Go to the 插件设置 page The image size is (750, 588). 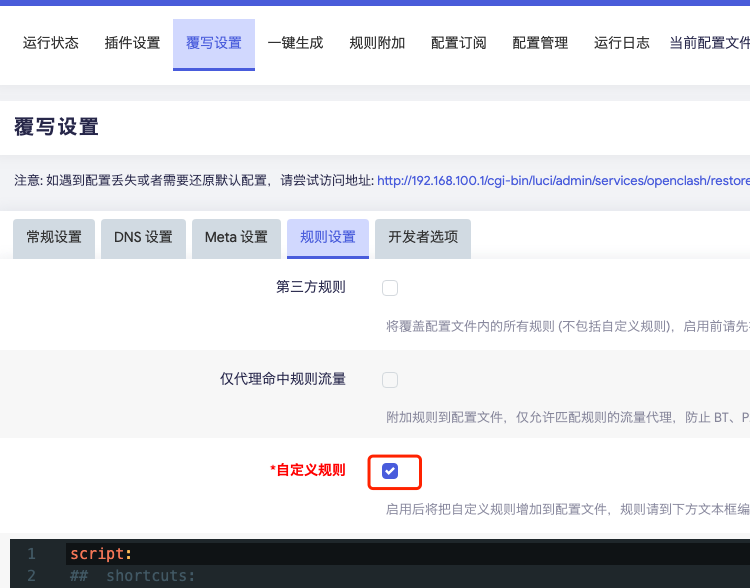(x=132, y=43)
